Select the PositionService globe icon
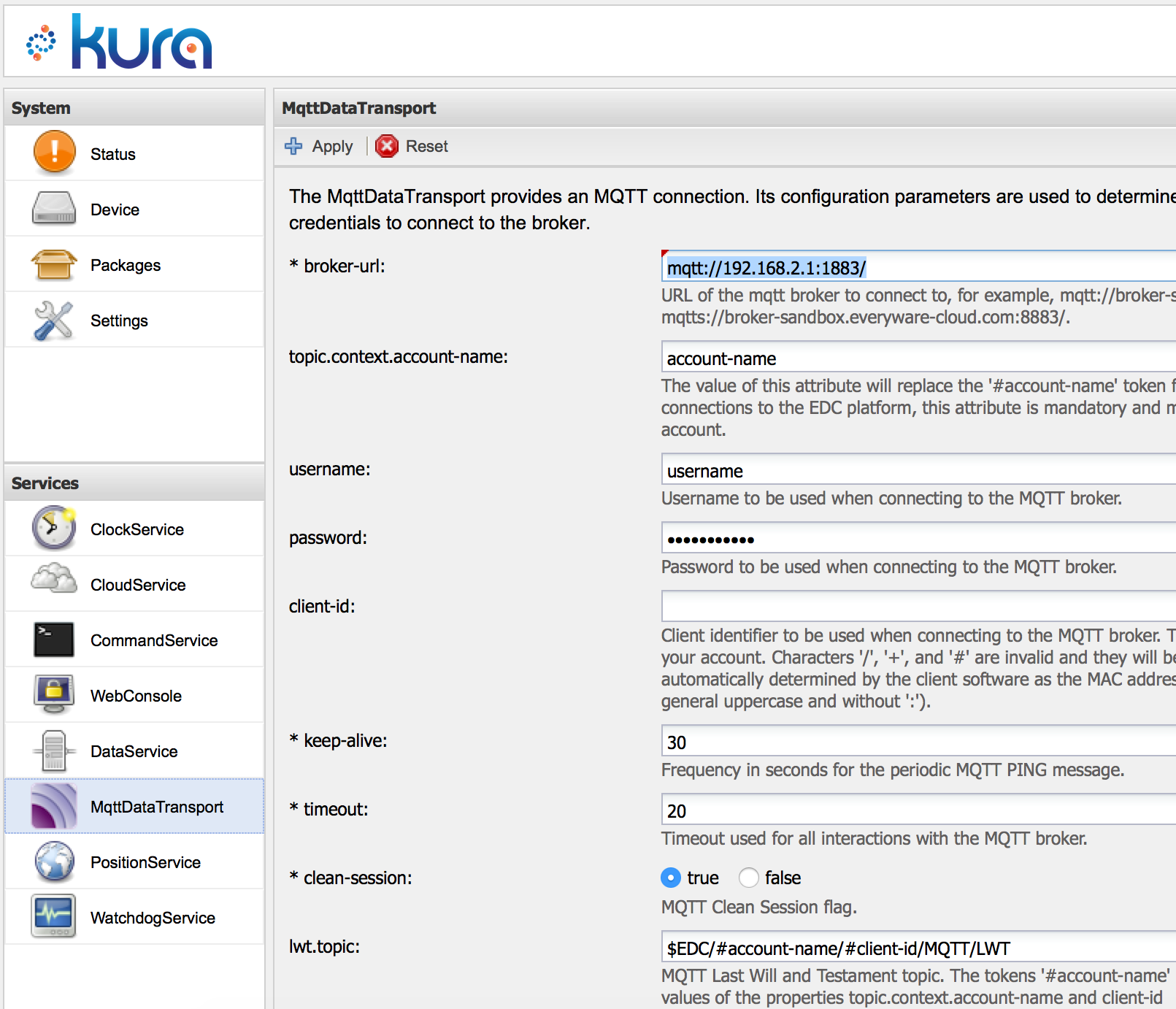The image size is (1176, 1009). (53, 862)
